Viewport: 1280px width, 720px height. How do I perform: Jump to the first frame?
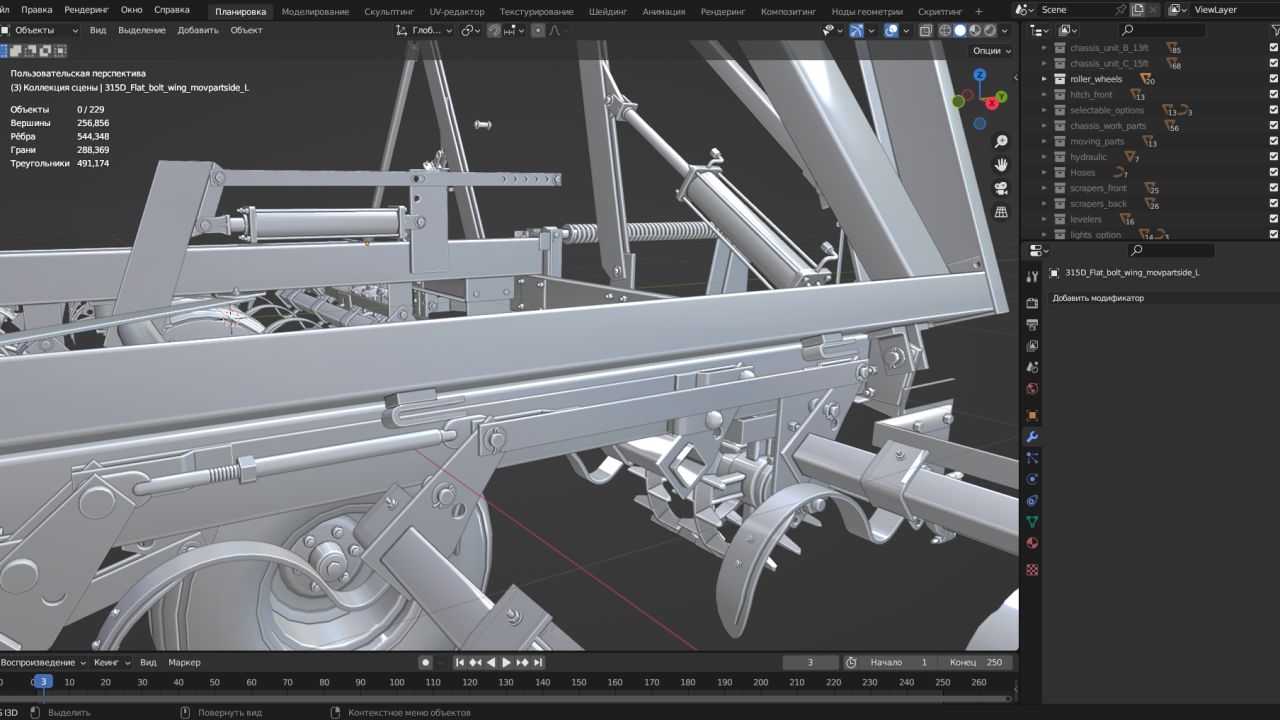coord(460,662)
